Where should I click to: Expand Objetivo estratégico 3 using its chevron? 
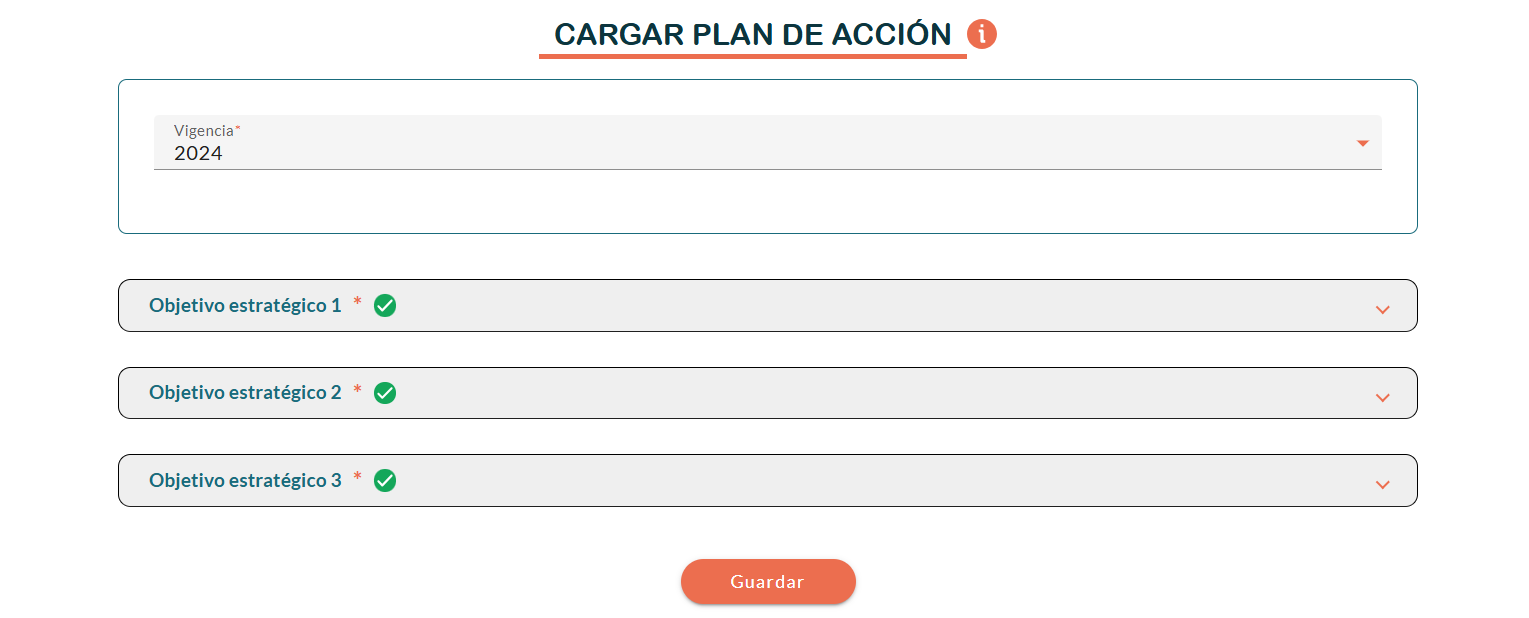(1382, 484)
